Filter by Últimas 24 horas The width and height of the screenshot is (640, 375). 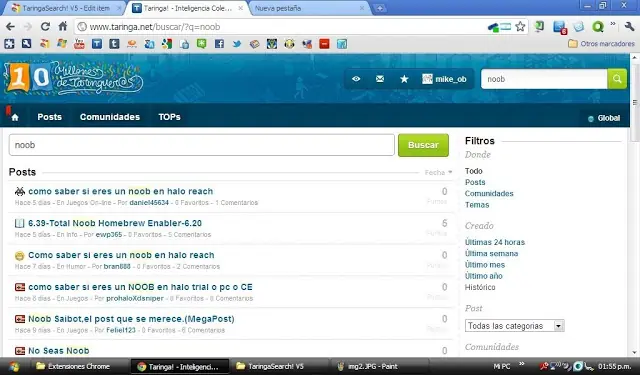click(495, 242)
